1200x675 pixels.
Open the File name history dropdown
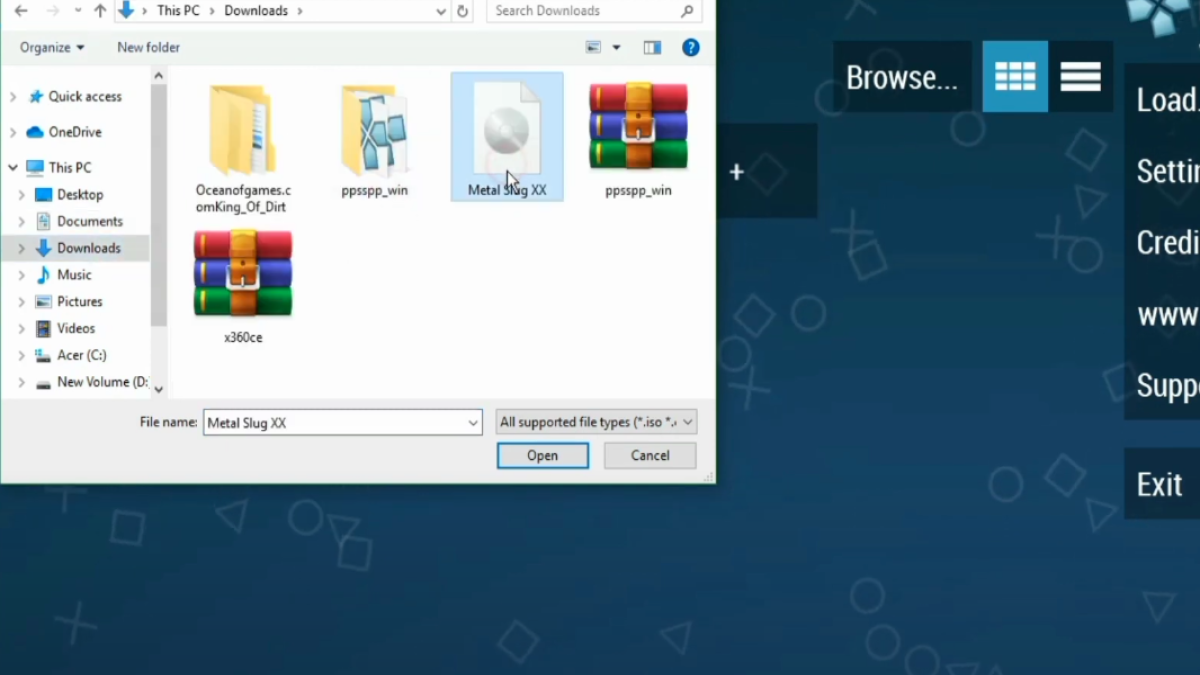pos(473,423)
